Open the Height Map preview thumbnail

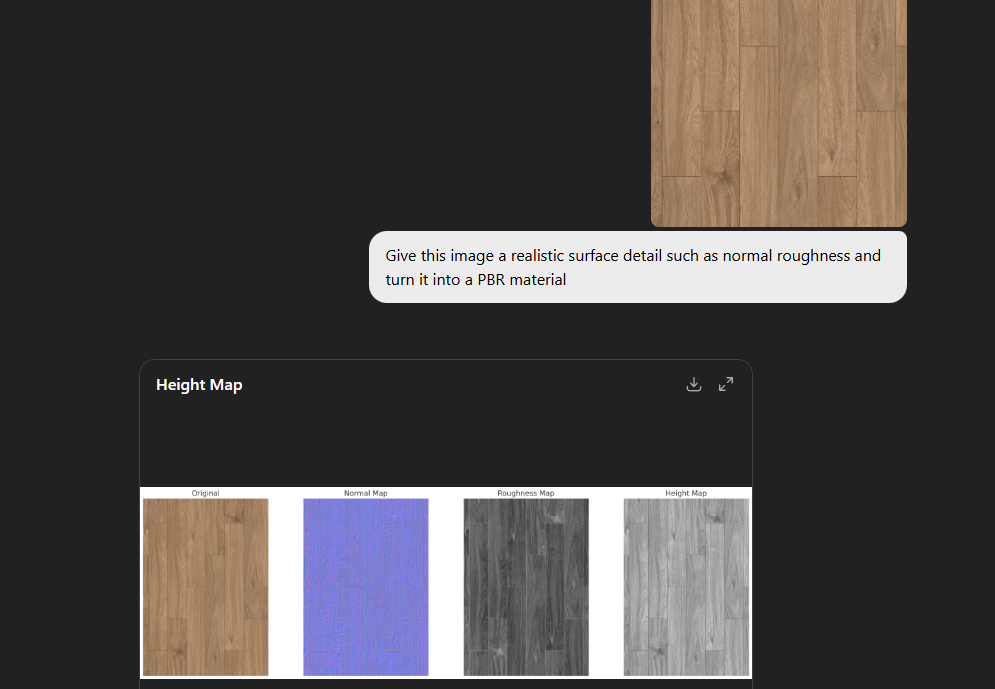click(x=686, y=586)
